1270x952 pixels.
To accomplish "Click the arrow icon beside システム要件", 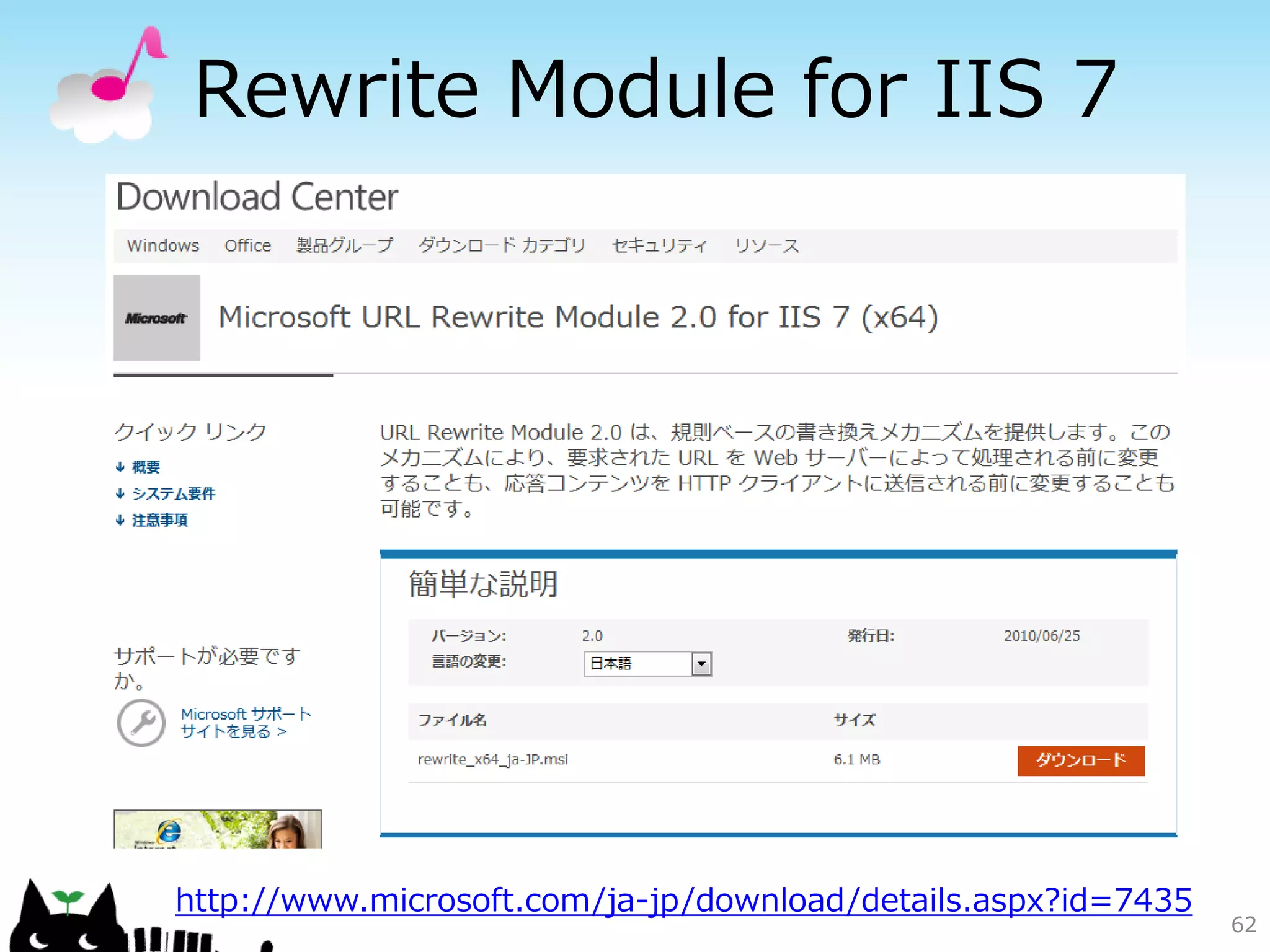I will click(120, 493).
